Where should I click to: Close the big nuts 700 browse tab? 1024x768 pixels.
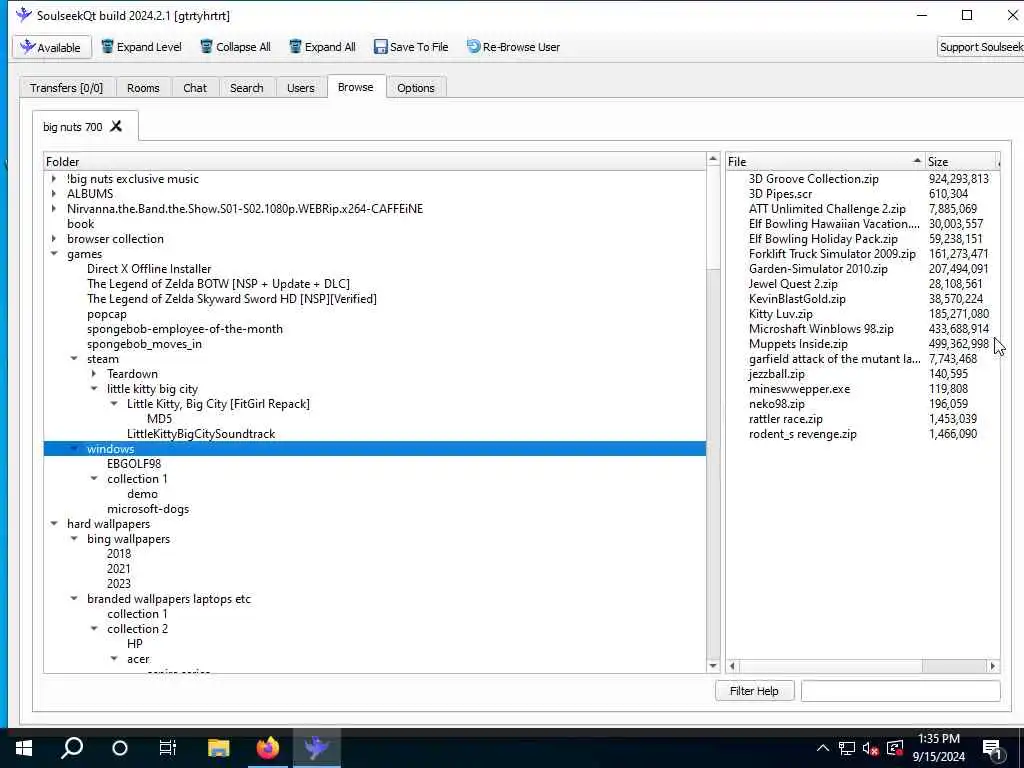(116, 126)
